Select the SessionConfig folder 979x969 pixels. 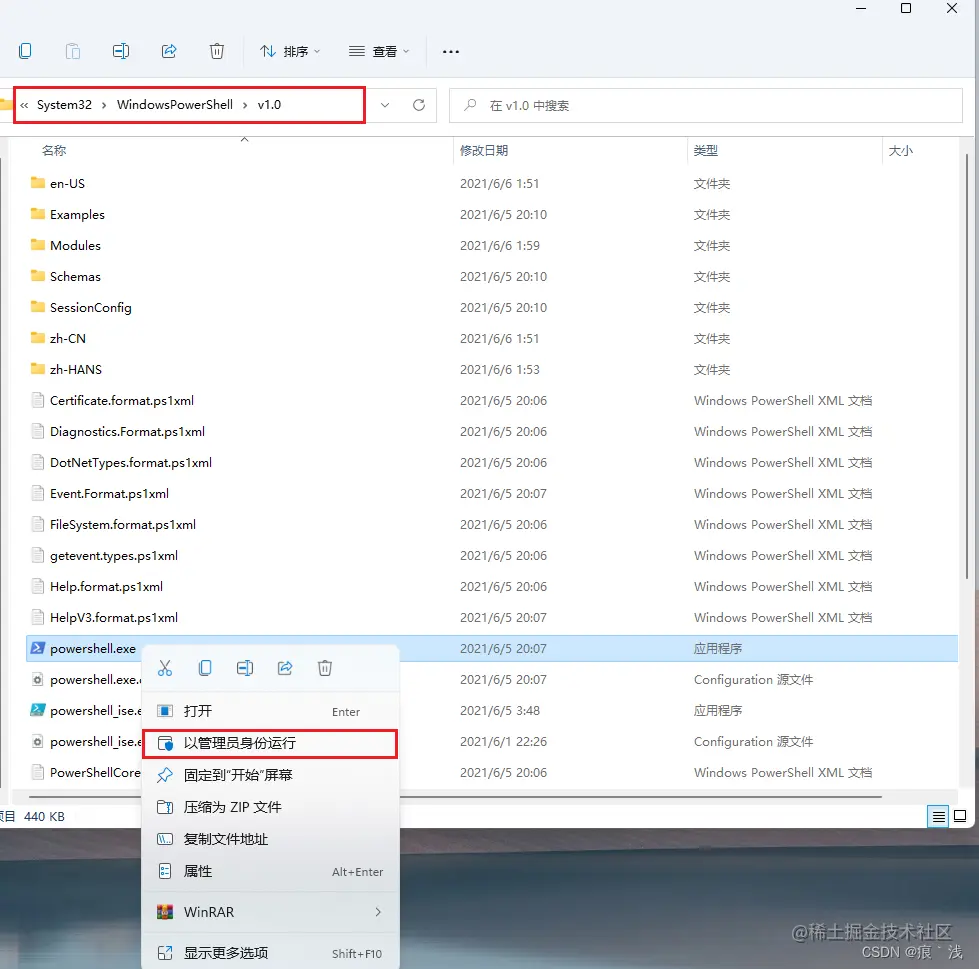[x=91, y=308]
